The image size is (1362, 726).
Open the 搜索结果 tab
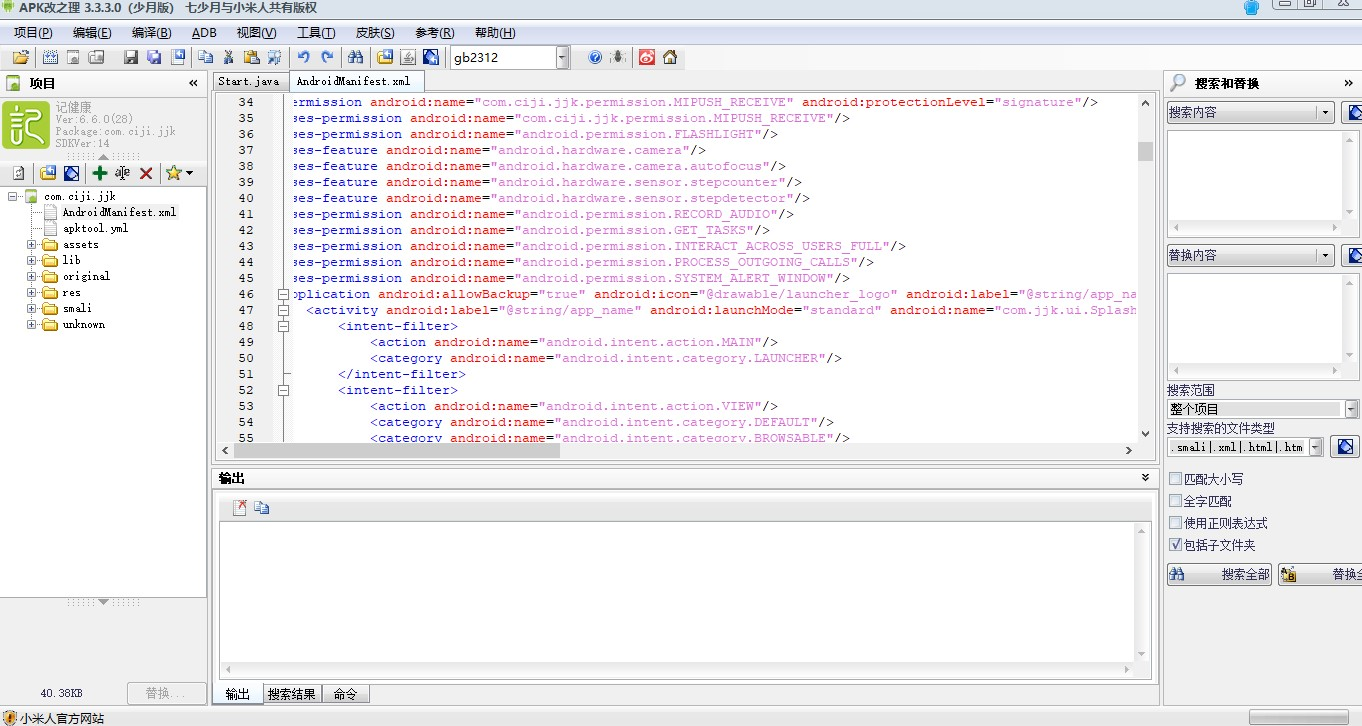tap(292, 694)
